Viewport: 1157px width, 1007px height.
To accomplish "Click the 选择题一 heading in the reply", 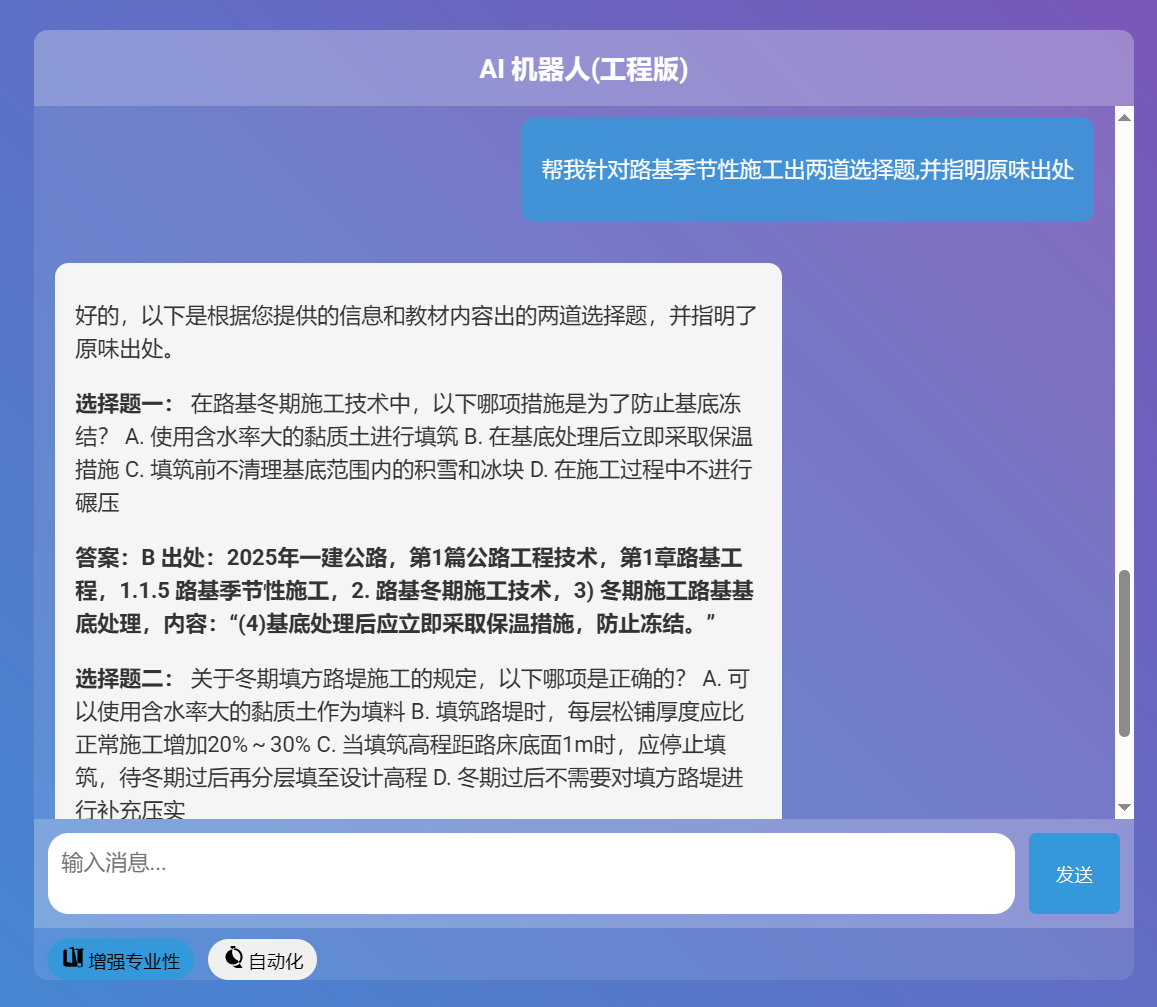I will (x=124, y=404).
